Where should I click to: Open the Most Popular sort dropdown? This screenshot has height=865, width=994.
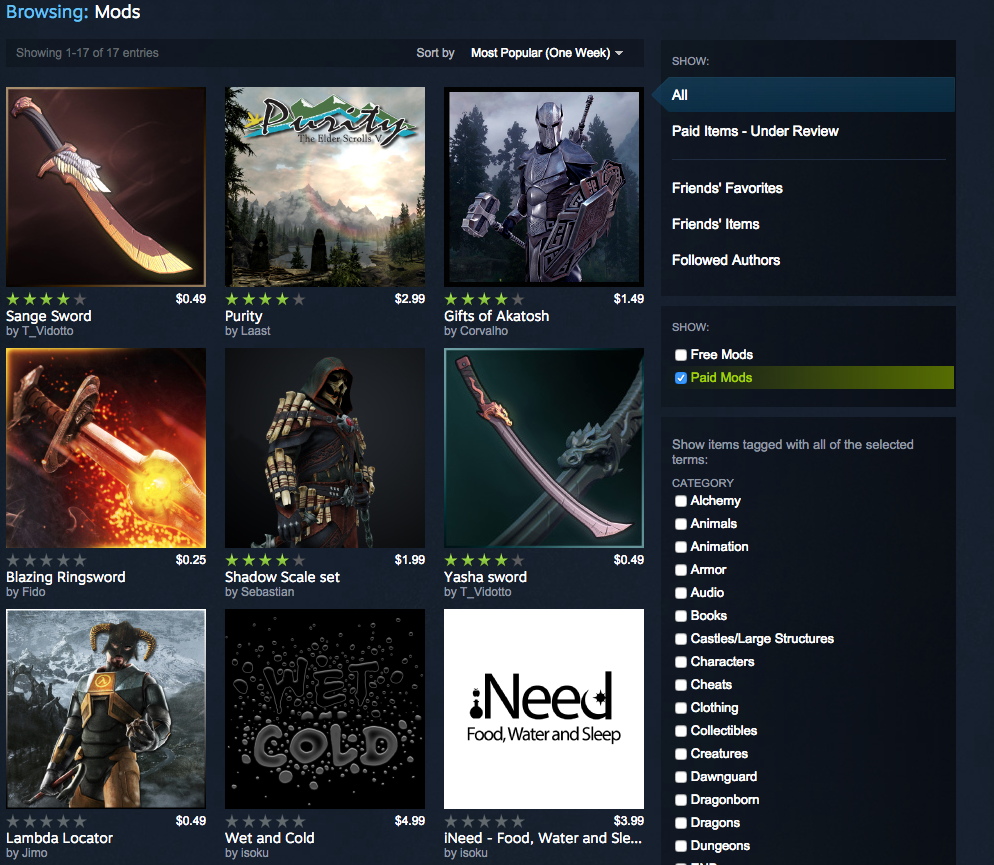pyautogui.click(x=546, y=53)
